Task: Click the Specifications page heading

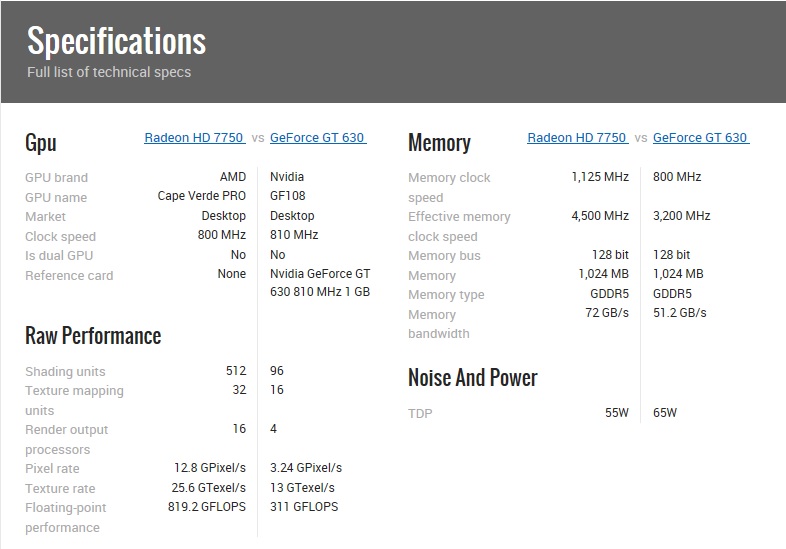Action: [x=116, y=41]
